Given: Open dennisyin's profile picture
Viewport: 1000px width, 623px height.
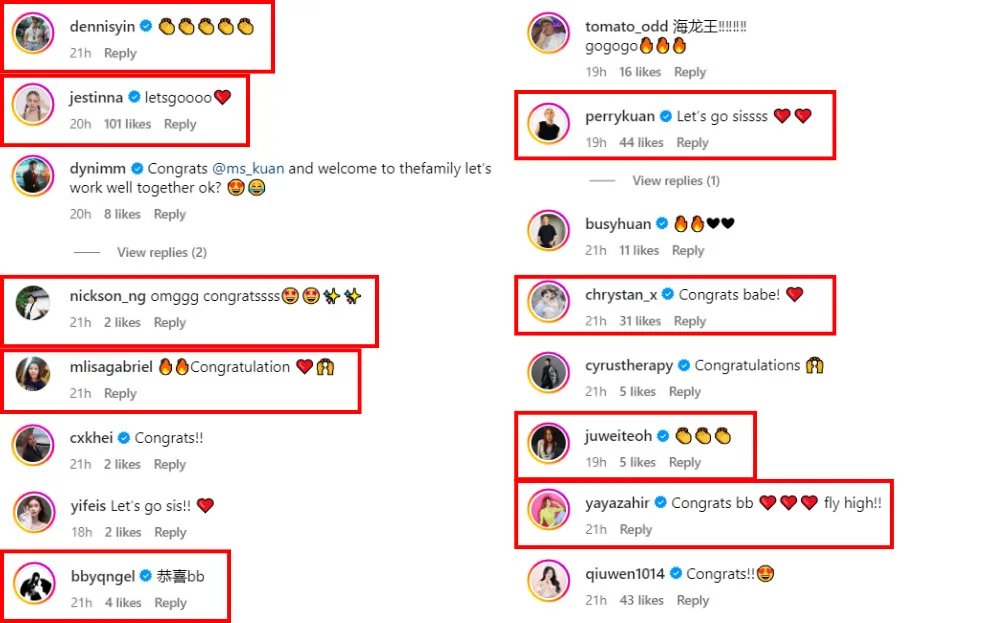Looking at the screenshot, I should click(32, 35).
